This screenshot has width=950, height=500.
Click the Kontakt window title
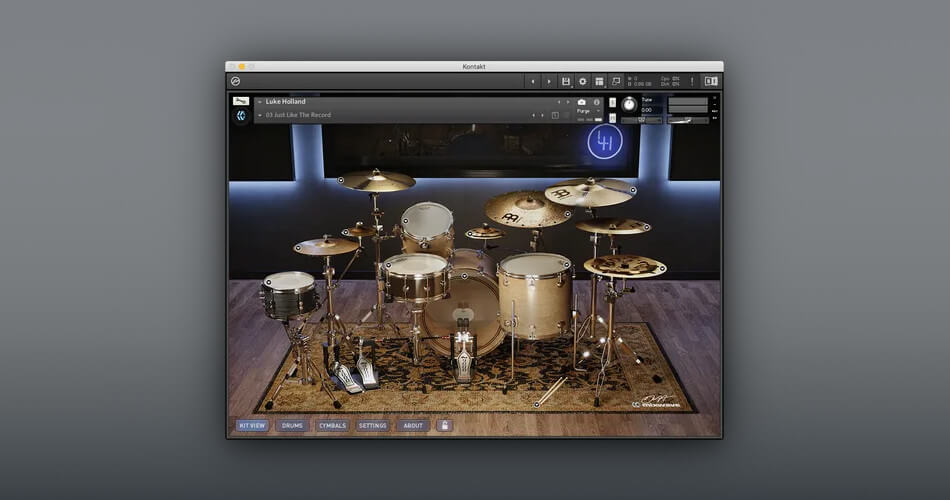(474, 67)
